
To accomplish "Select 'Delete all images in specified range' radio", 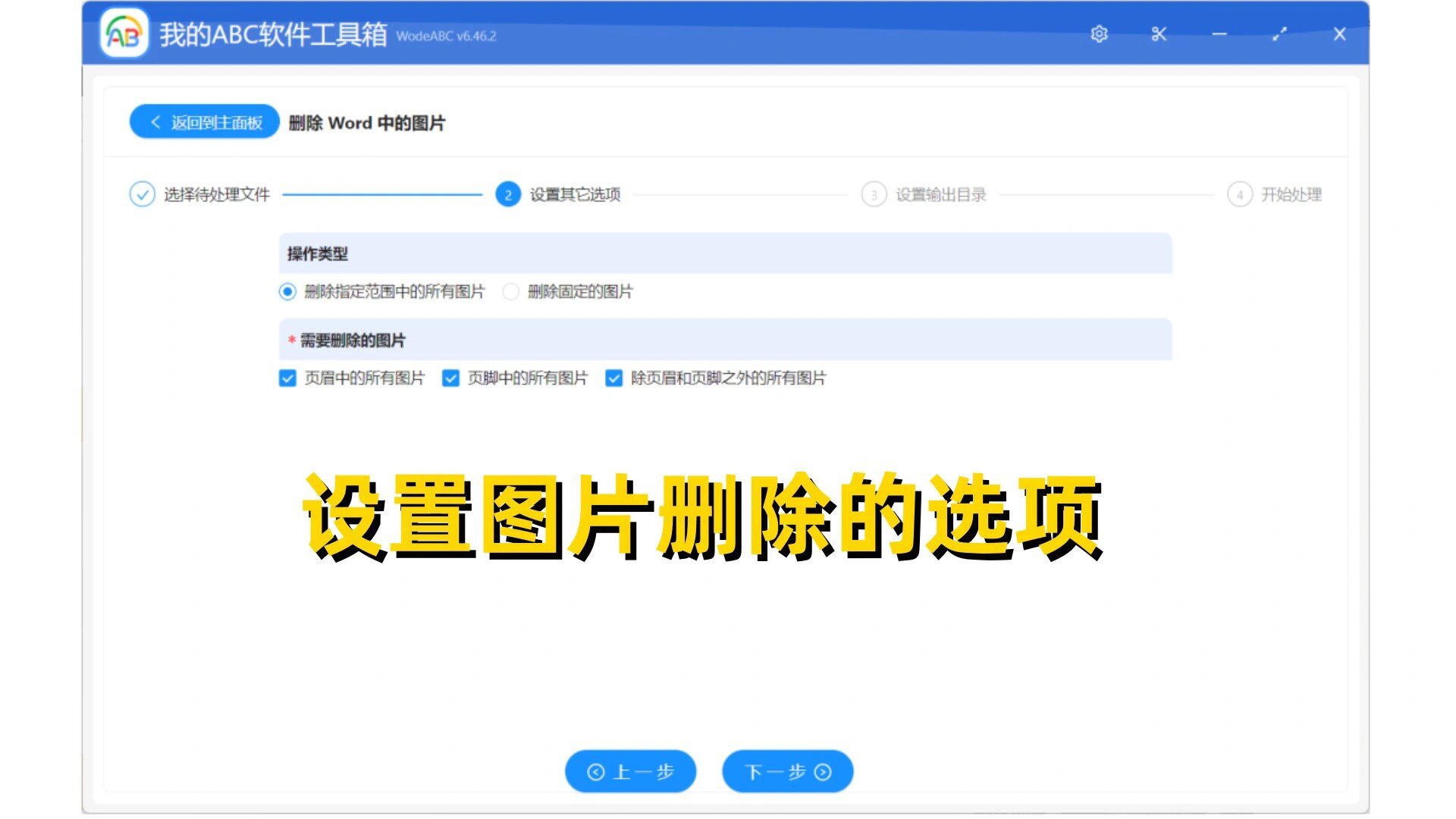I will coord(287,292).
